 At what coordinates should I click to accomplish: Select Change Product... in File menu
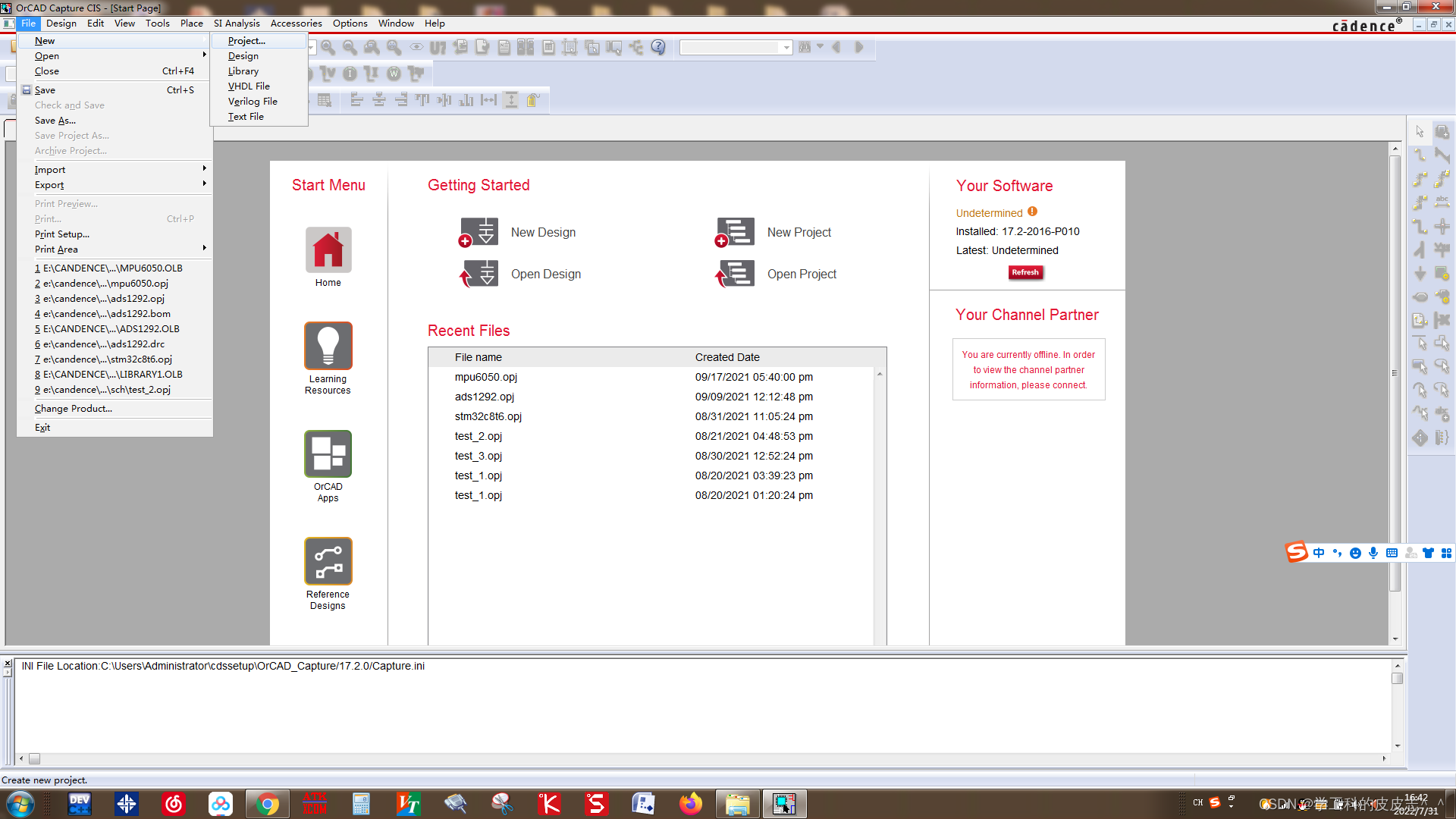[74, 409]
